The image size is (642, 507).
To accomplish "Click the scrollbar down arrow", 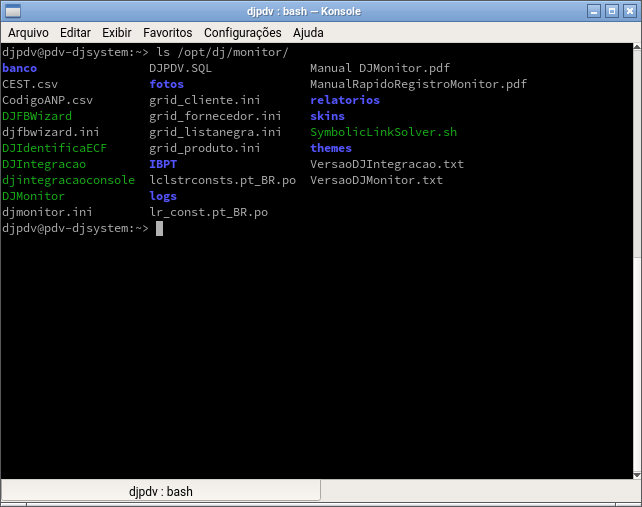I will pyautogui.click(x=637, y=475).
